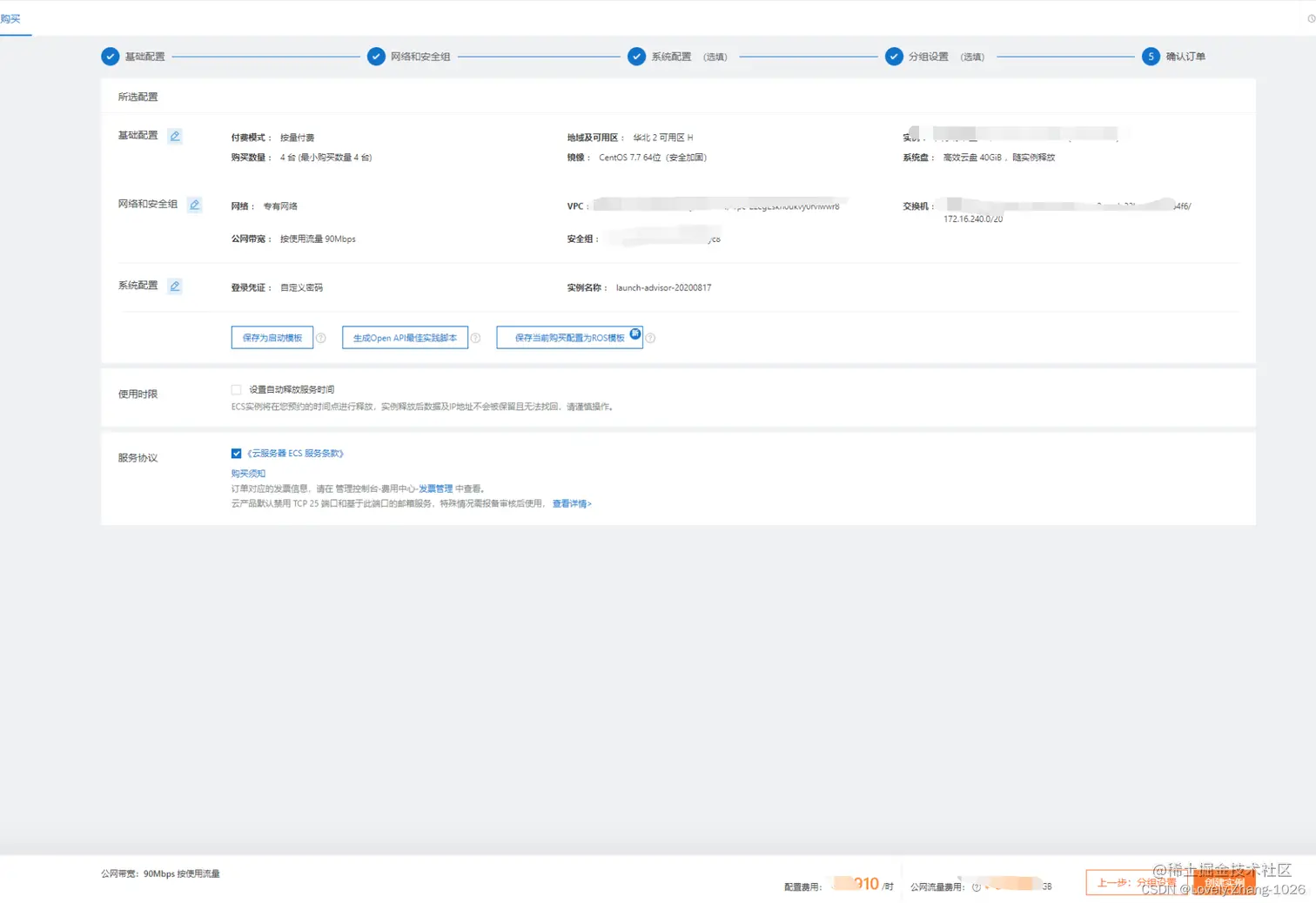The height and width of the screenshot is (903, 1316).
Task: Go back with 上一步：分组设置 button
Action: click(x=1136, y=883)
